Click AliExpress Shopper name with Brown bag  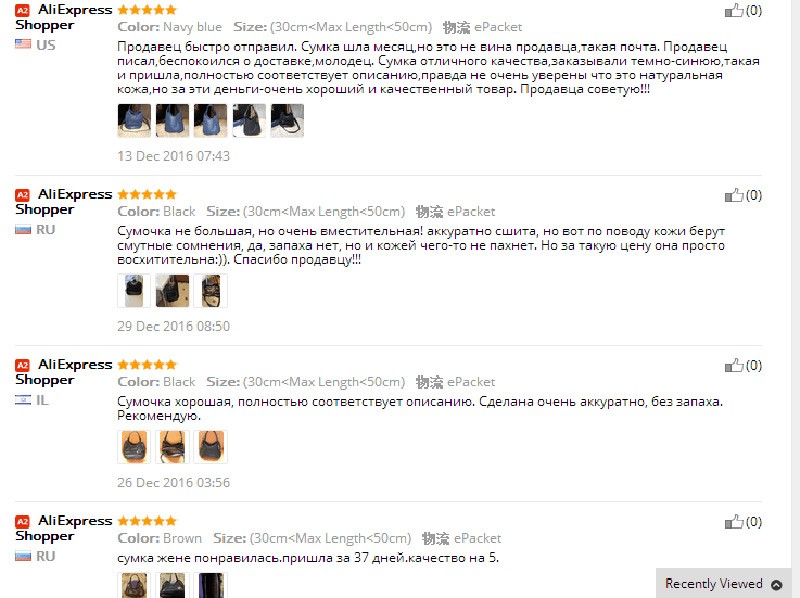[x=63, y=528]
